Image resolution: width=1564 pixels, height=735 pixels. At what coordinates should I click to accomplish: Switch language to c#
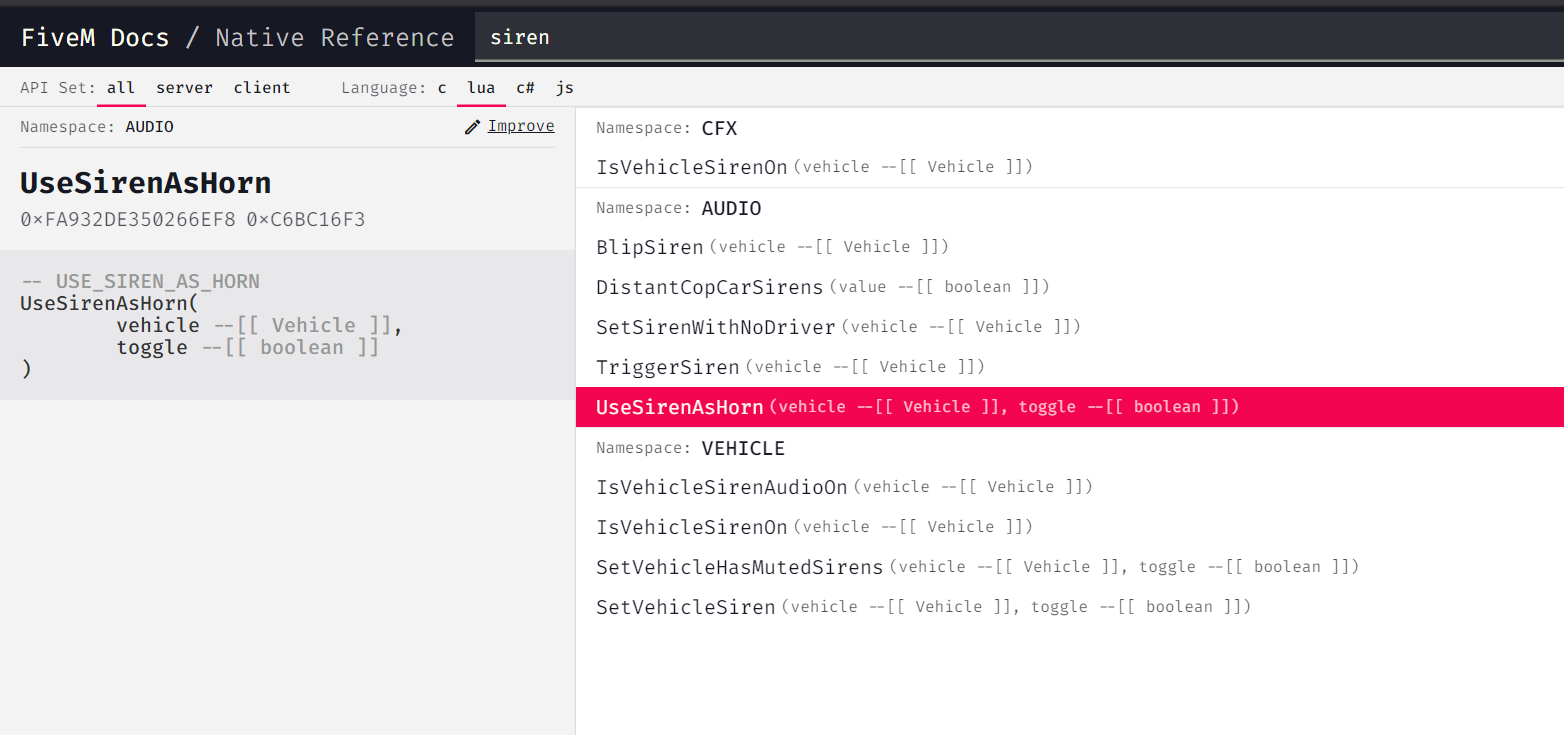[525, 88]
